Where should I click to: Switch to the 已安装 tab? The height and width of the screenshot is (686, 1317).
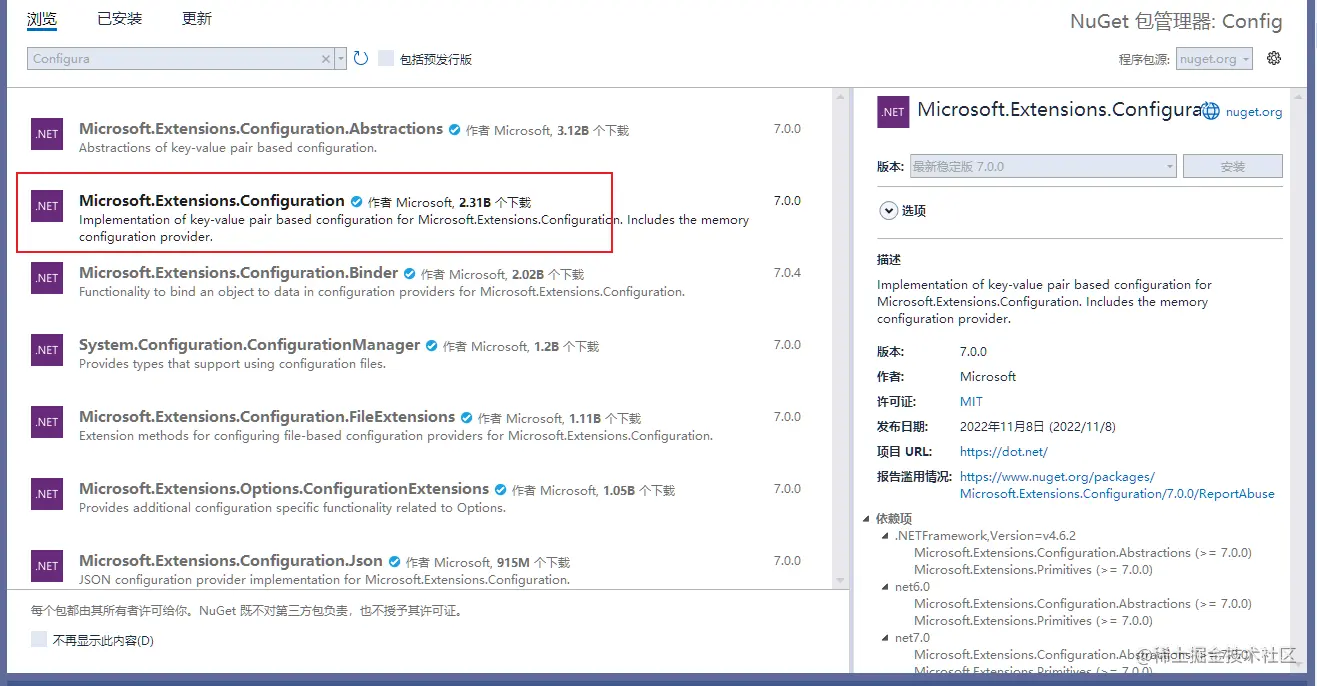(119, 19)
